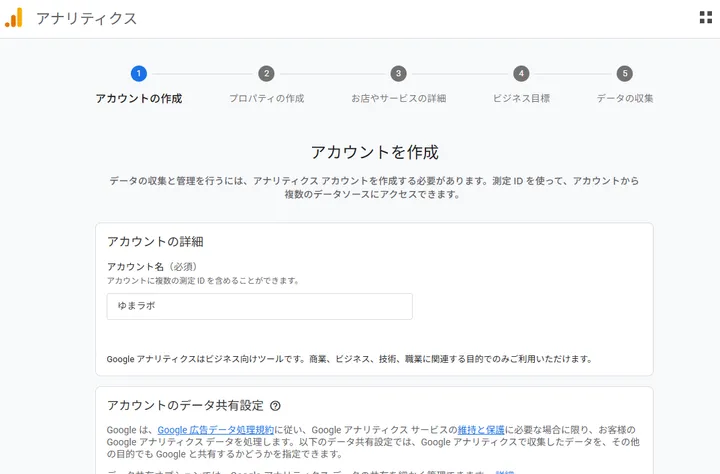Click the アカウントのデータ共有設定 section heading
The width and height of the screenshot is (720, 474).
coord(186,406)
